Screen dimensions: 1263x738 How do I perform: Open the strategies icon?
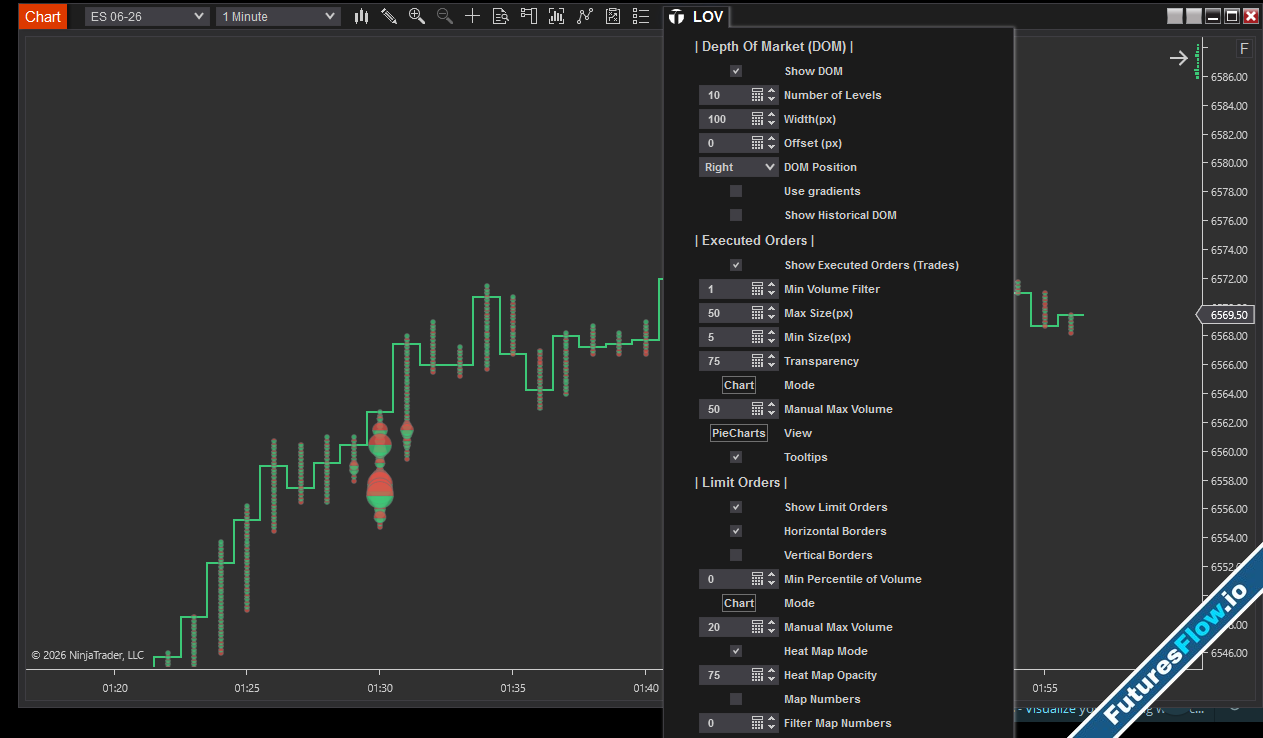(x=613, y=16)
